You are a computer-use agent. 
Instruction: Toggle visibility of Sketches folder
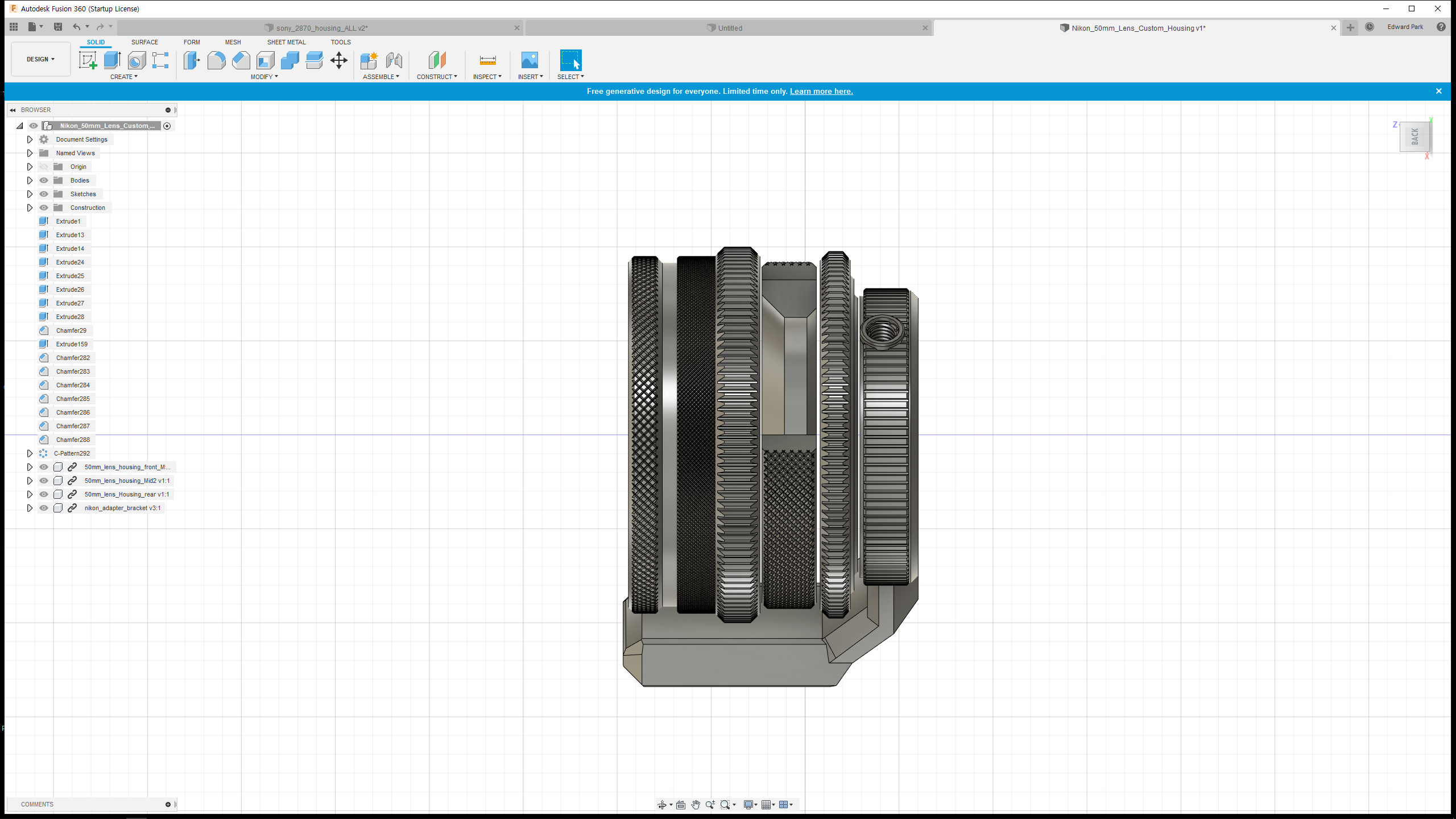44,194
